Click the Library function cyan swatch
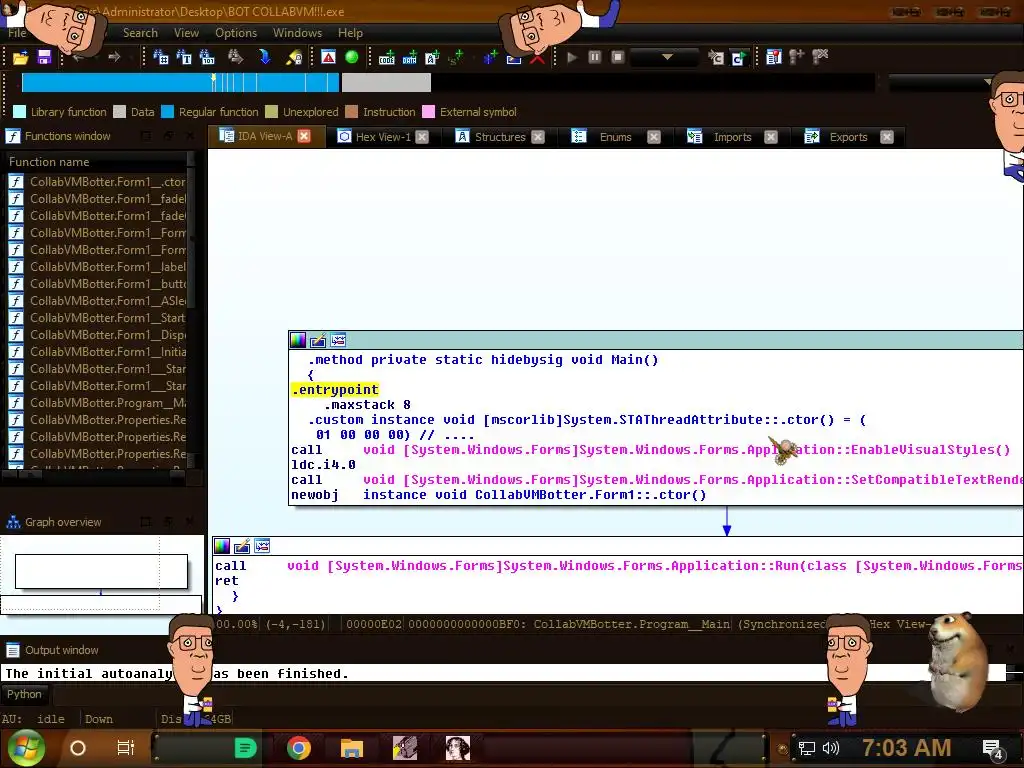Image resolution: width=1024 pixels, height=768 pixels. click(x=20, y=112)
